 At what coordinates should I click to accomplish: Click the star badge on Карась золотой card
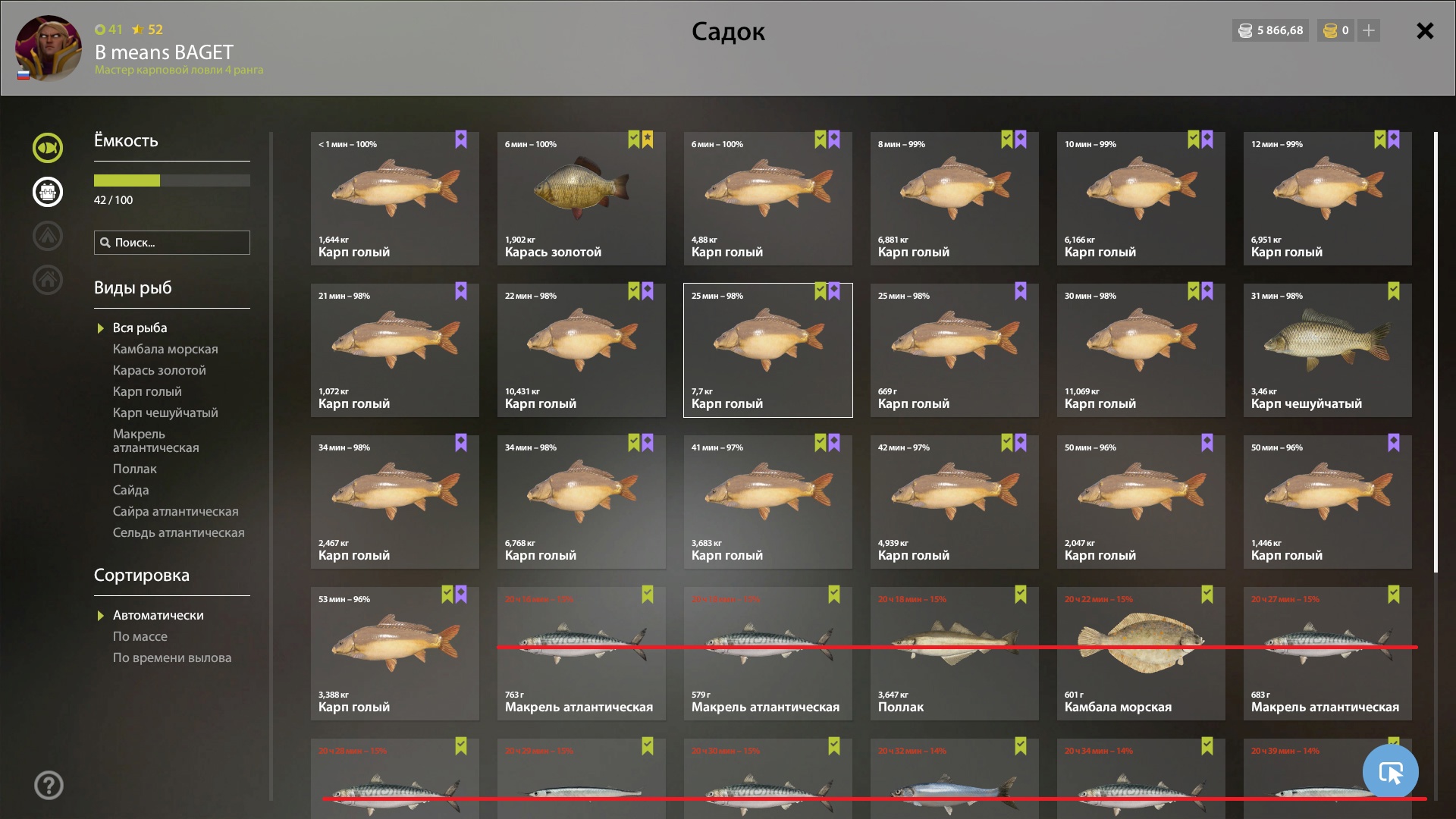648,140
